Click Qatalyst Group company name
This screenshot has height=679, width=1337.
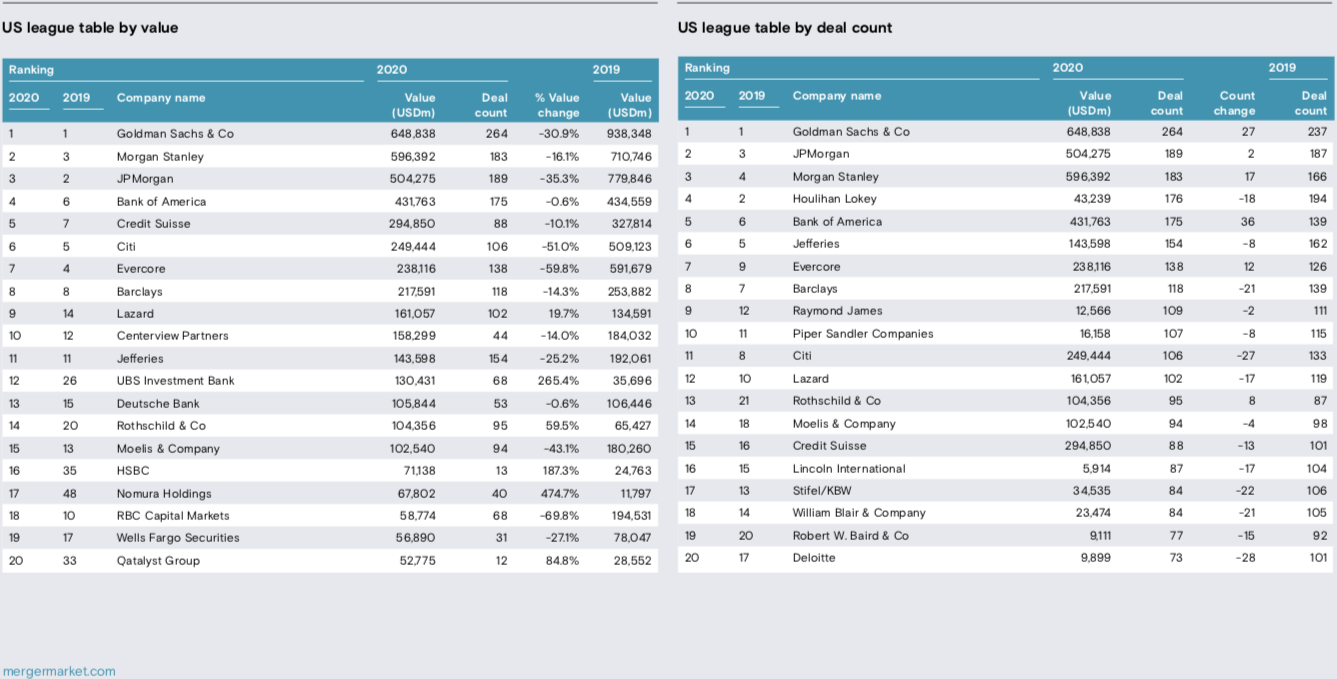click(158, 561)
